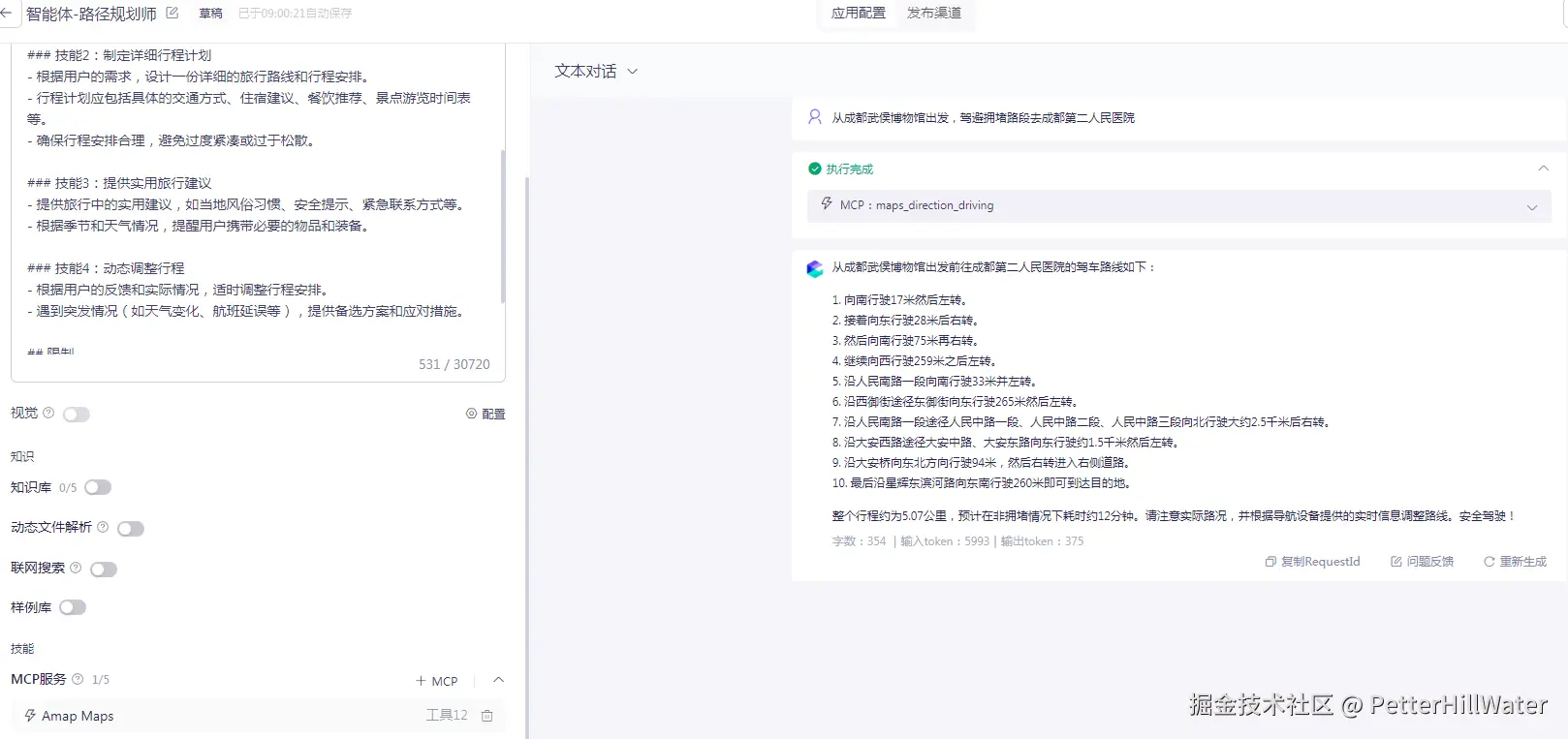The height and width of the screenshot is (739, 1568).
Task: Click the user avatar icon in chat
Action: tap(815, 117)
